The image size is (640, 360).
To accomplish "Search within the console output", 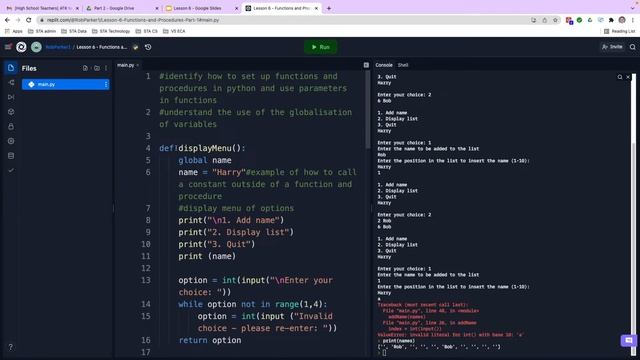I will [620, 77].
